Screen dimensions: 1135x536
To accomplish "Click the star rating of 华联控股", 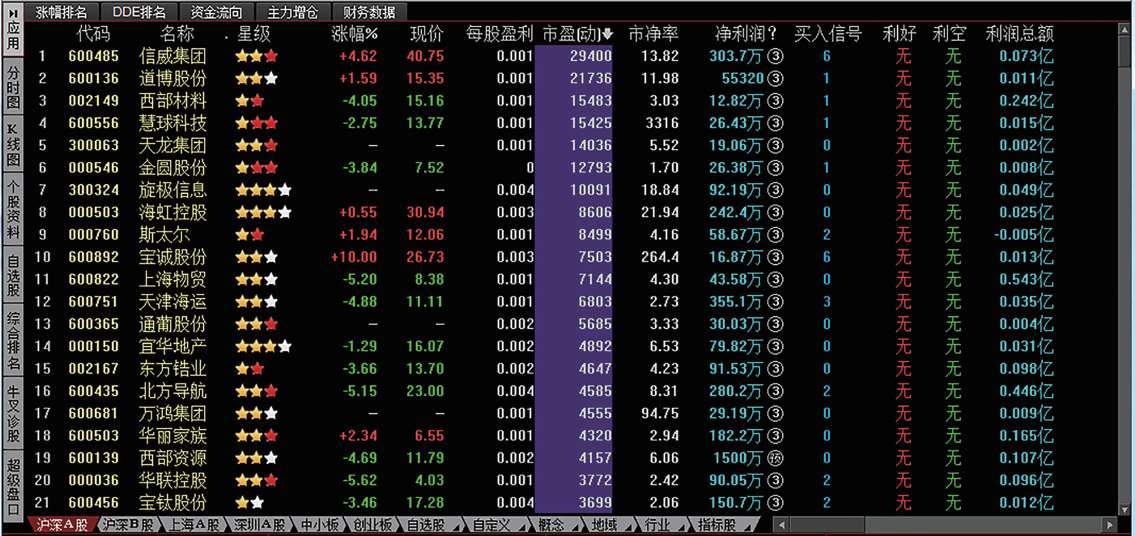I will click(256, 480).
